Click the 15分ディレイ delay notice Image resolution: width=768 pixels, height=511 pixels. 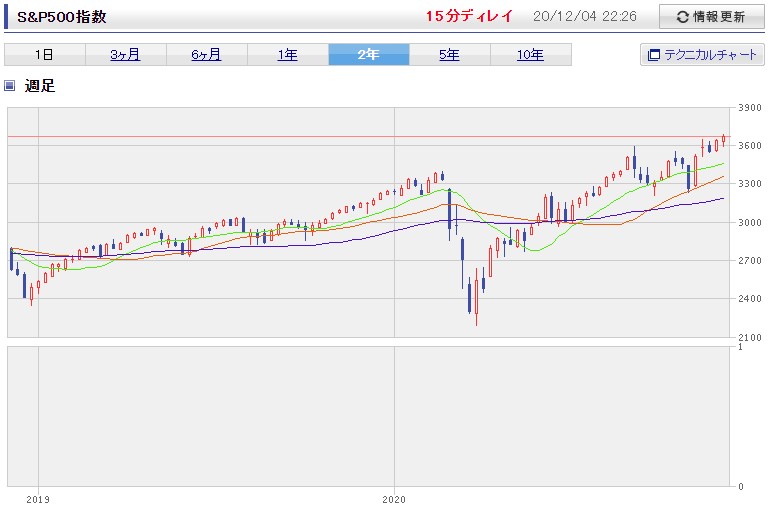(x=469, y=16)
